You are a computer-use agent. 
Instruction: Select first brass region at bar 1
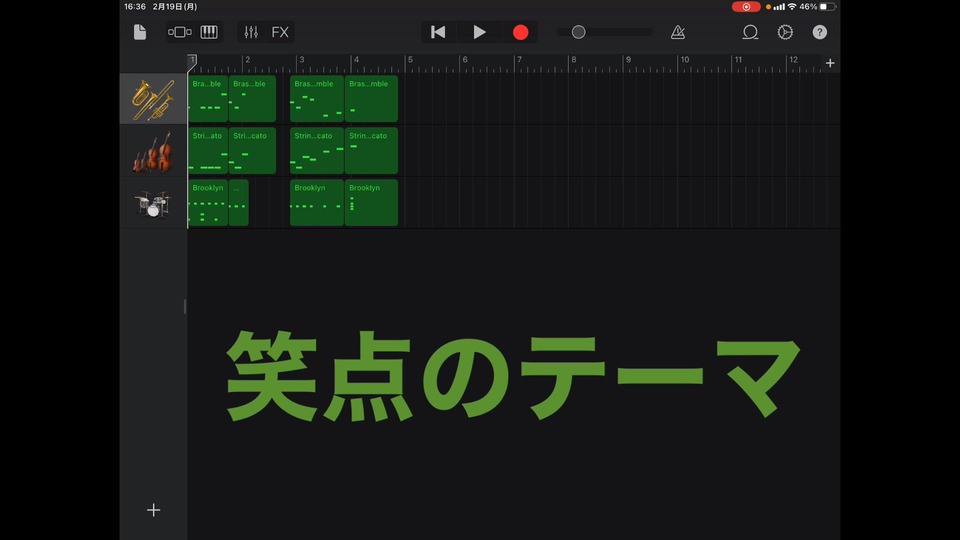click(x=208, y=99)
